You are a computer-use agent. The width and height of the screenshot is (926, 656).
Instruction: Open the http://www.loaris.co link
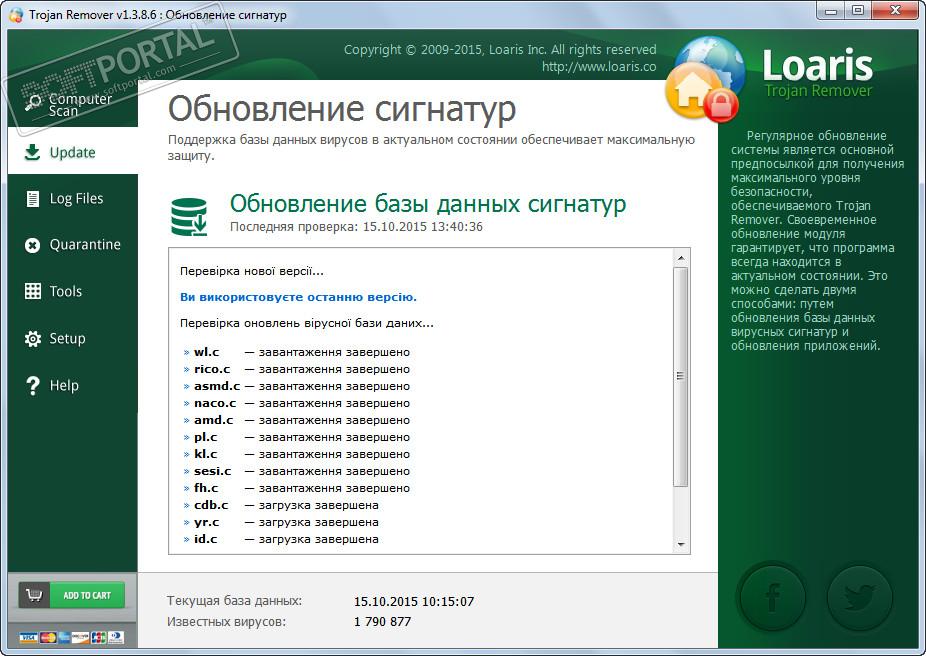coord(599,67)
